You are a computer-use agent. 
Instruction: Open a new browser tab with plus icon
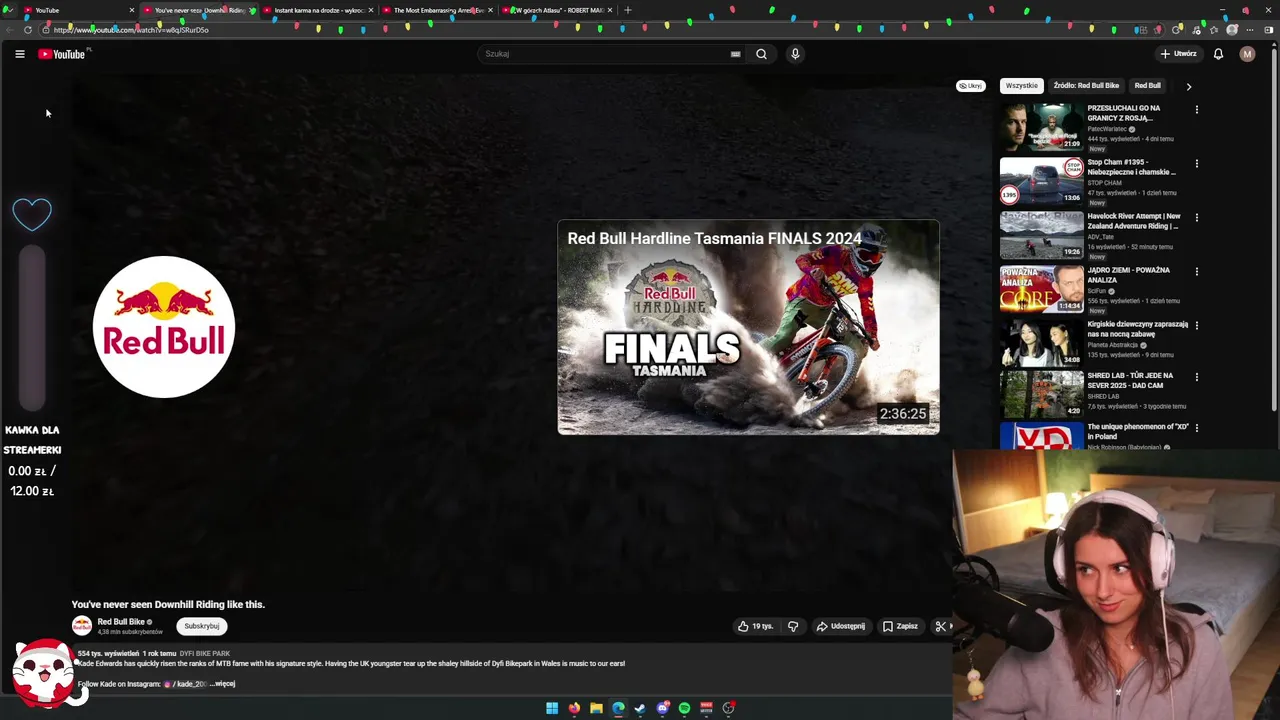click(627, 10)
